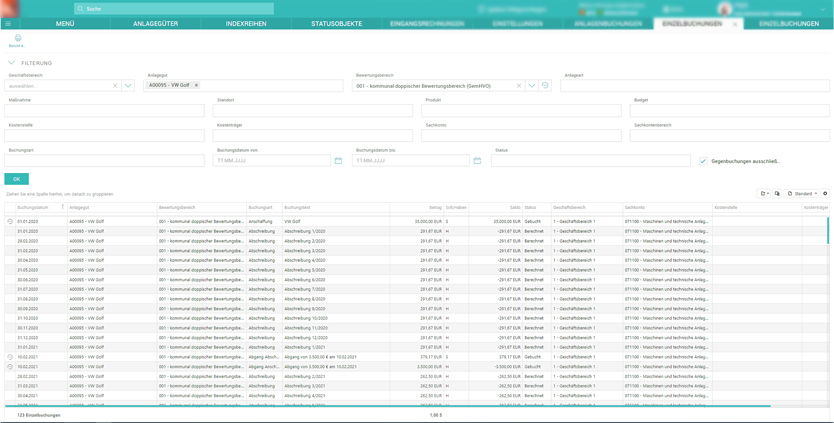
Task: Click the Bericht print icon
Action: pos(17,39)
